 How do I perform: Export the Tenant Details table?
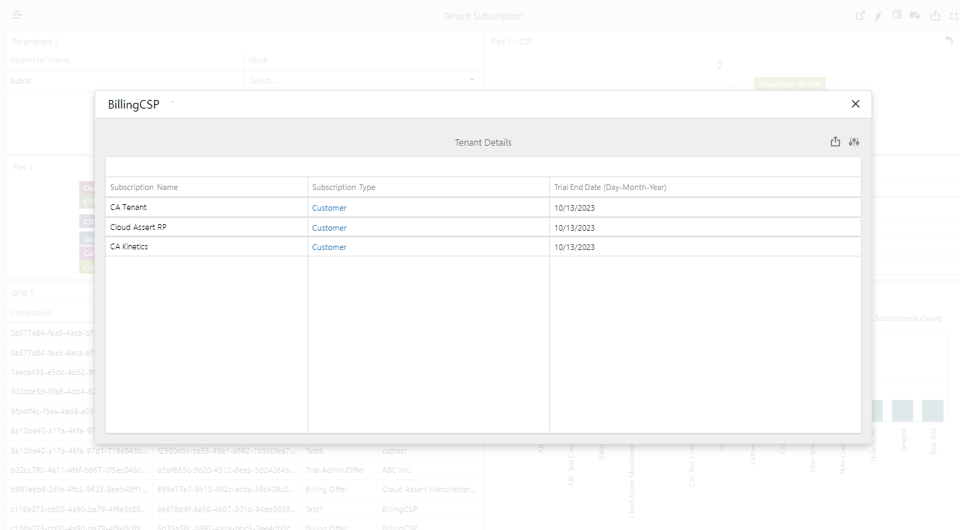835,142
